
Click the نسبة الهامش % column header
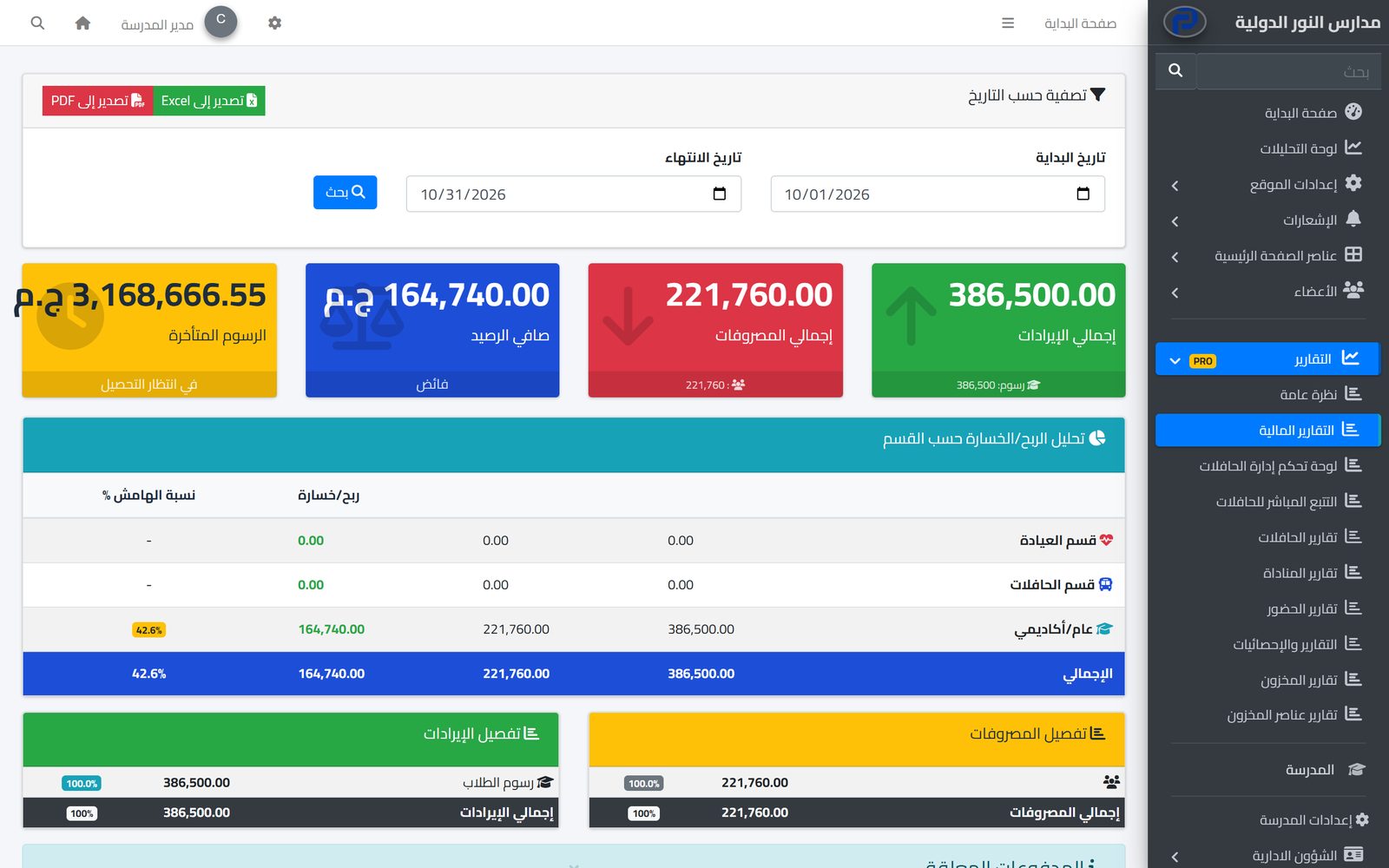[148, 495]
